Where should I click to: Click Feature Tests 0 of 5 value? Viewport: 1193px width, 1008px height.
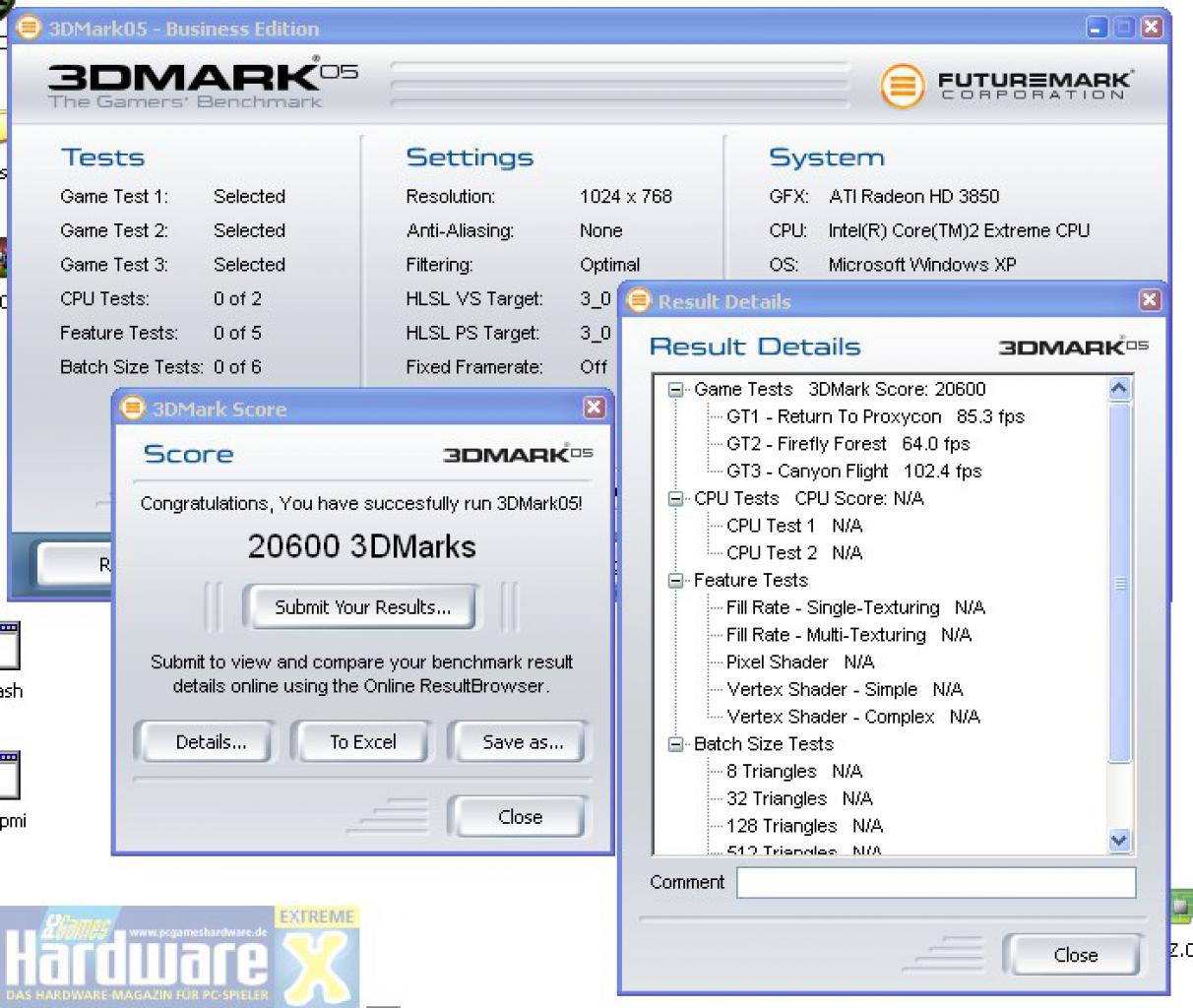coord(237,333)
